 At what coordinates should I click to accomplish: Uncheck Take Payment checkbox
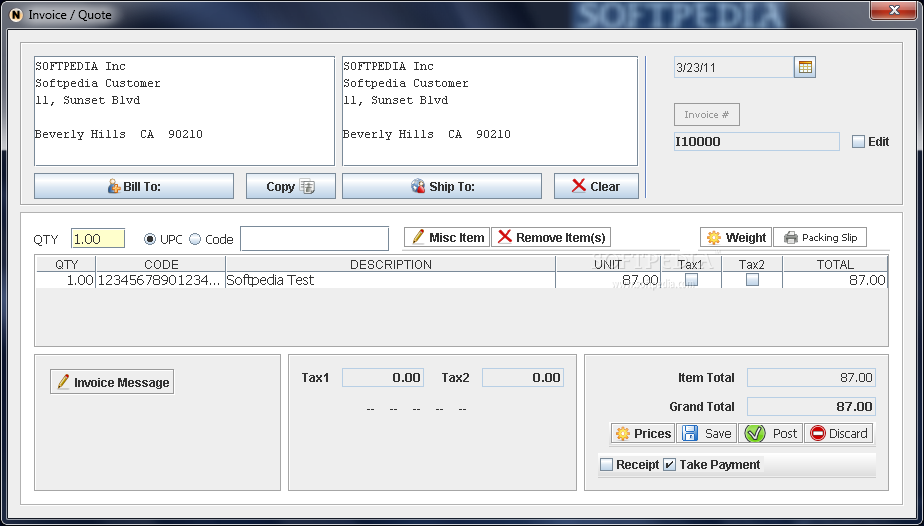tap(669, 465)
